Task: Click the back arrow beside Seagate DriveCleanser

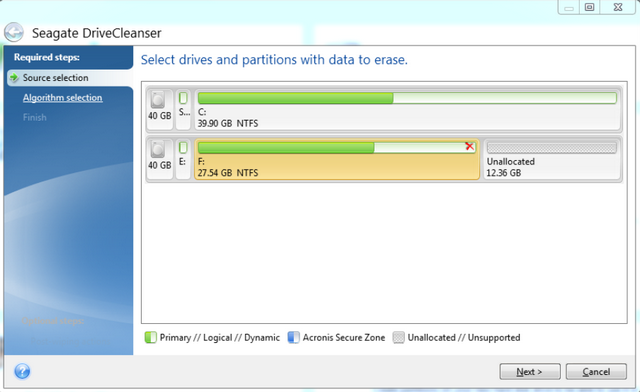Action: (14, 32)
